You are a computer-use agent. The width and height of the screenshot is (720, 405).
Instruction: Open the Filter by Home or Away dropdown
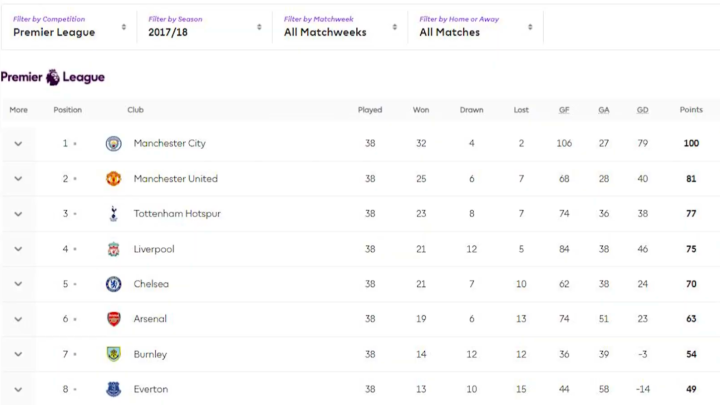coord(475,26)
